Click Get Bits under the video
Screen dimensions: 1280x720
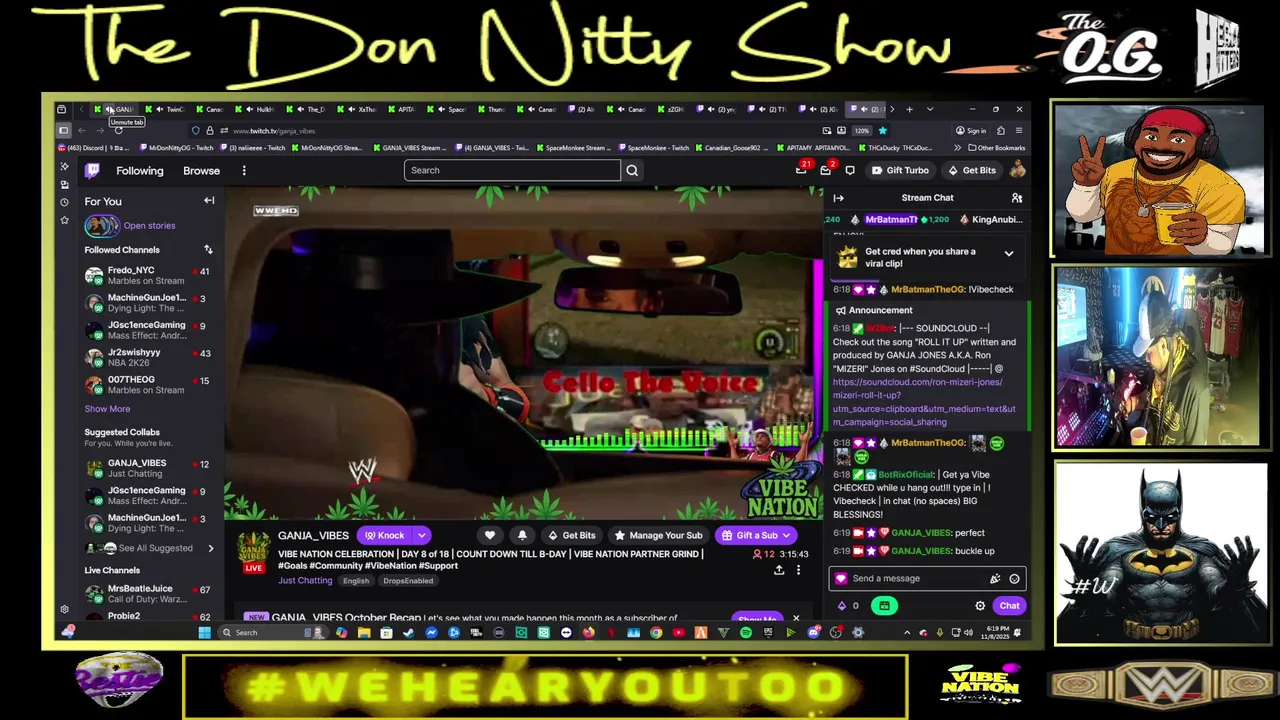click(x=572, y=535)
